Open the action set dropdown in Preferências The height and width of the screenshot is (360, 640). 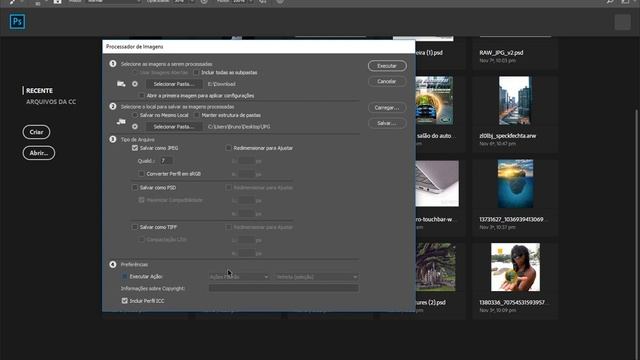pos(239,277)
